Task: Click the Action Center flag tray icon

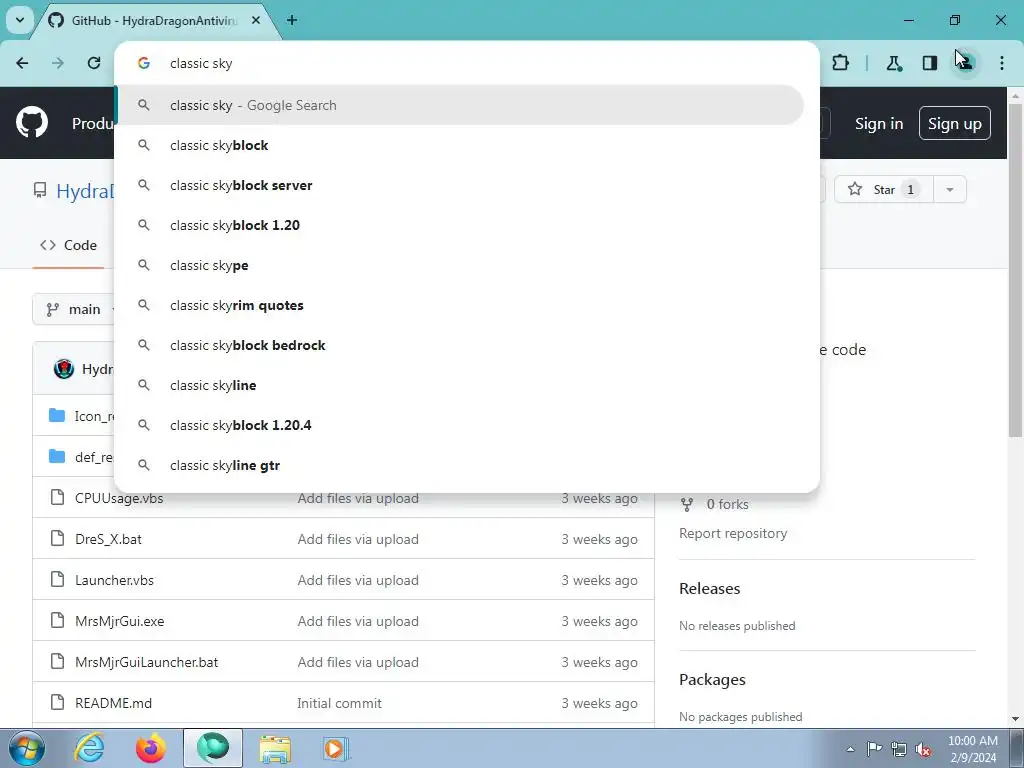Action: 874,749
